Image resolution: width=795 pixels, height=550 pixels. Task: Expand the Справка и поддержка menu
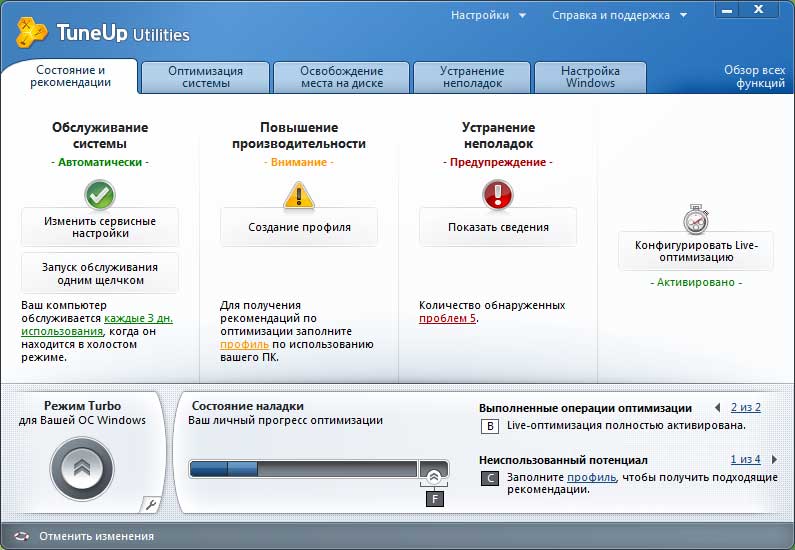[619, 15]
